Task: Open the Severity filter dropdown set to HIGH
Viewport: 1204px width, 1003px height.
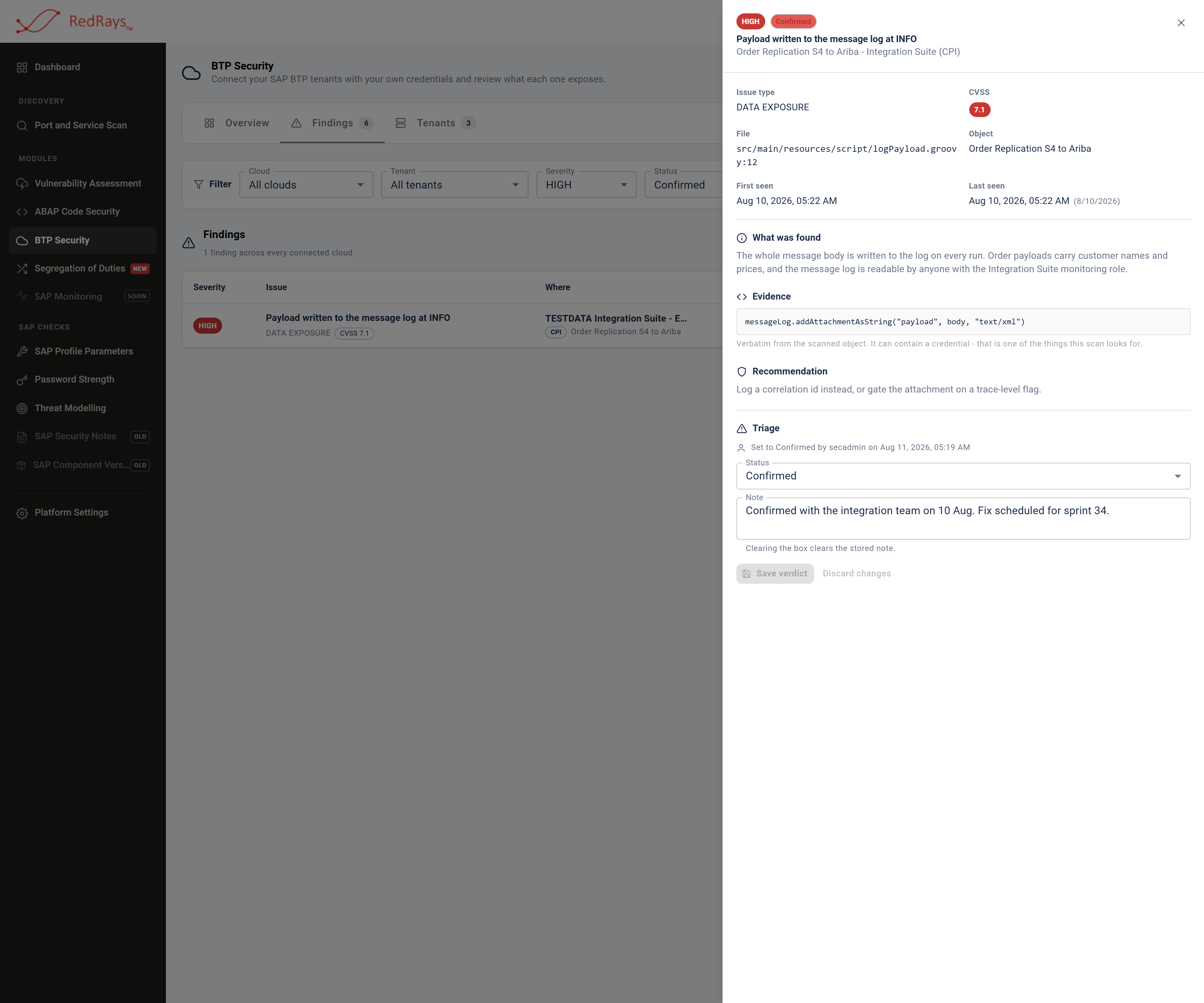Action: [586, 185]
